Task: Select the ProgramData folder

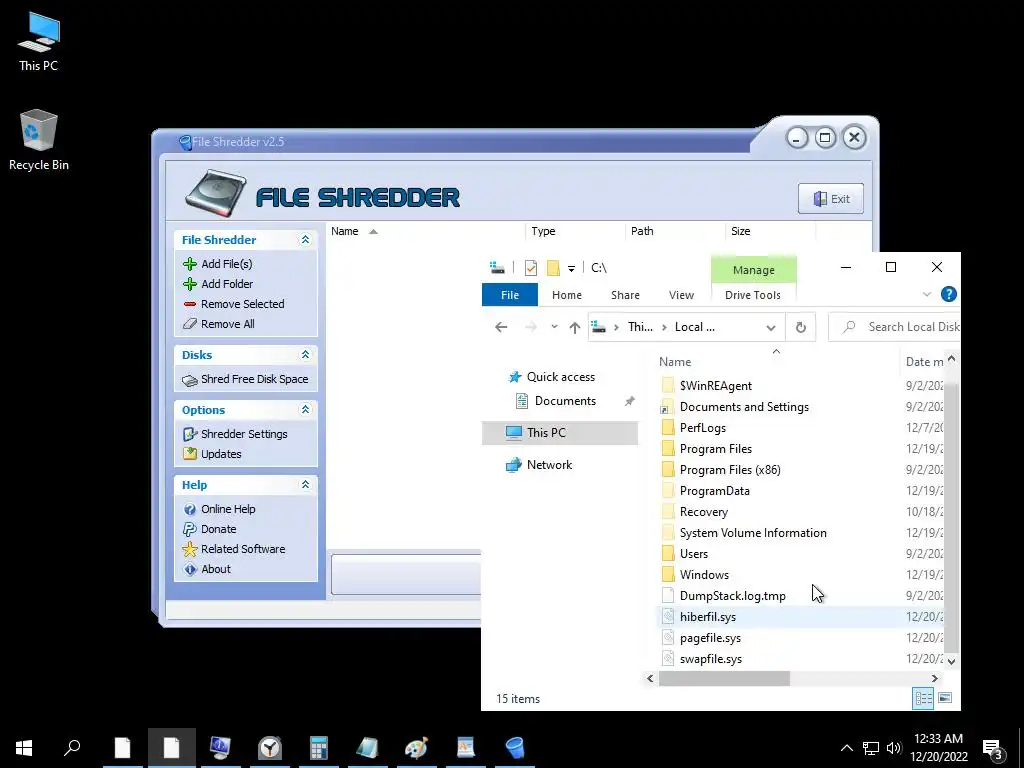Action: pyautogui.click(x=714, y=491)
